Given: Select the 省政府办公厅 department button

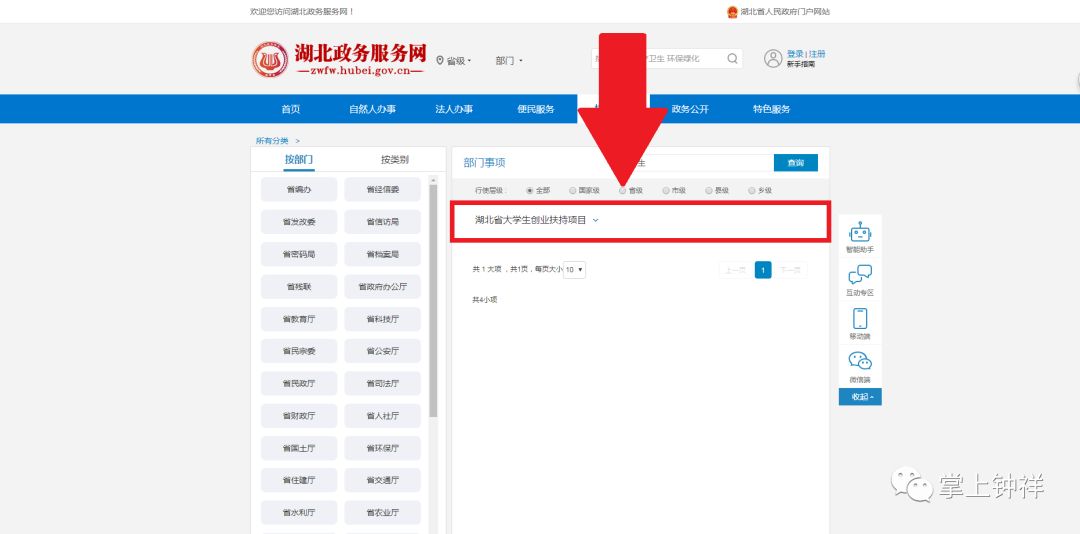Looking at the screenshot, I should (x=382, y=287).
